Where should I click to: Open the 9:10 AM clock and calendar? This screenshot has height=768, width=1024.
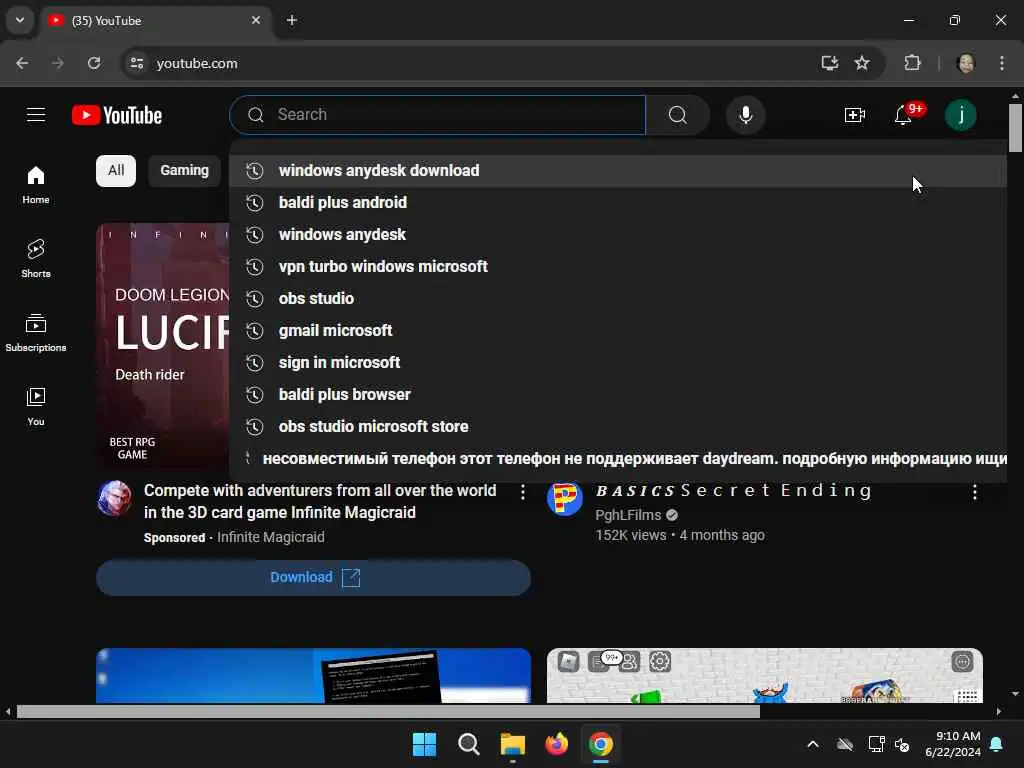pyautogui.click(x=953, y=744)
